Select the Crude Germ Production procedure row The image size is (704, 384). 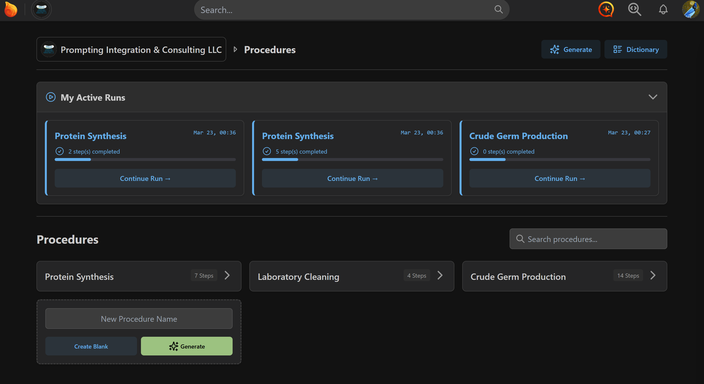(x=565, y=276)
